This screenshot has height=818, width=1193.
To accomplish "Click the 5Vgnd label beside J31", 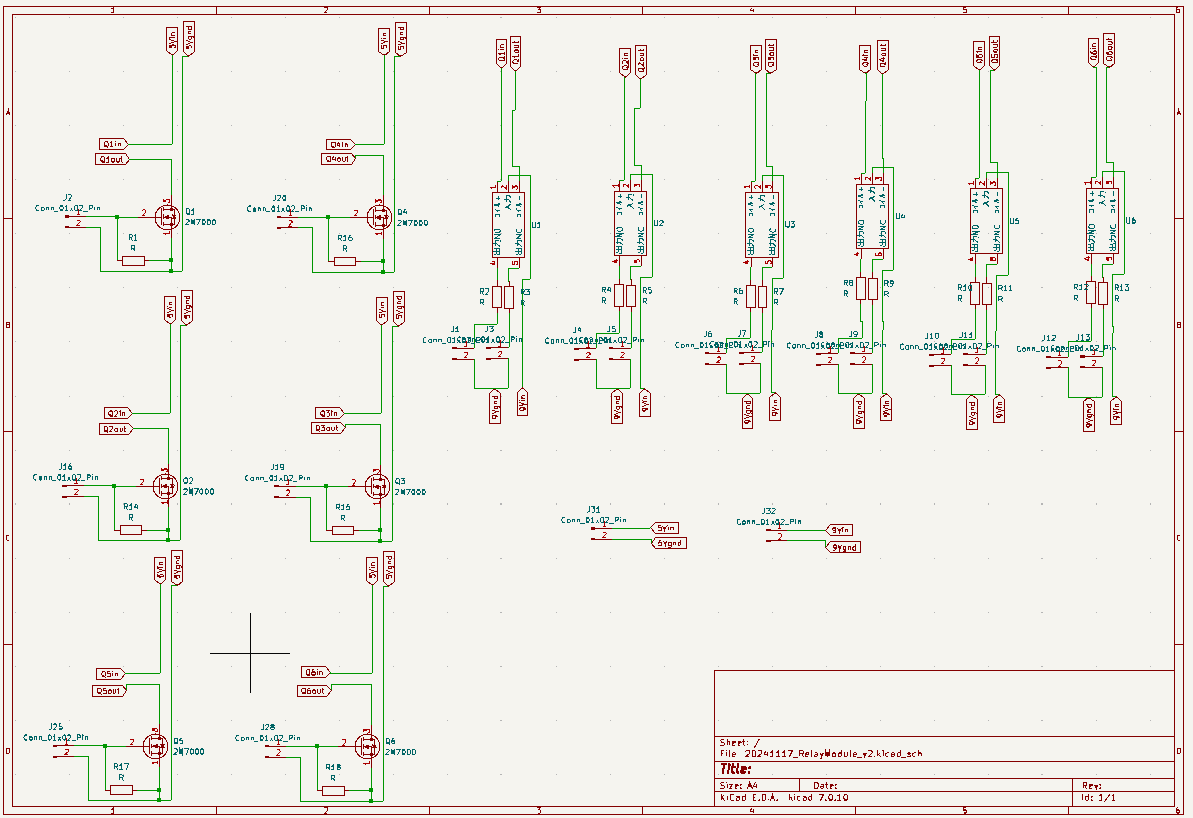I will [x=670, y=543].
